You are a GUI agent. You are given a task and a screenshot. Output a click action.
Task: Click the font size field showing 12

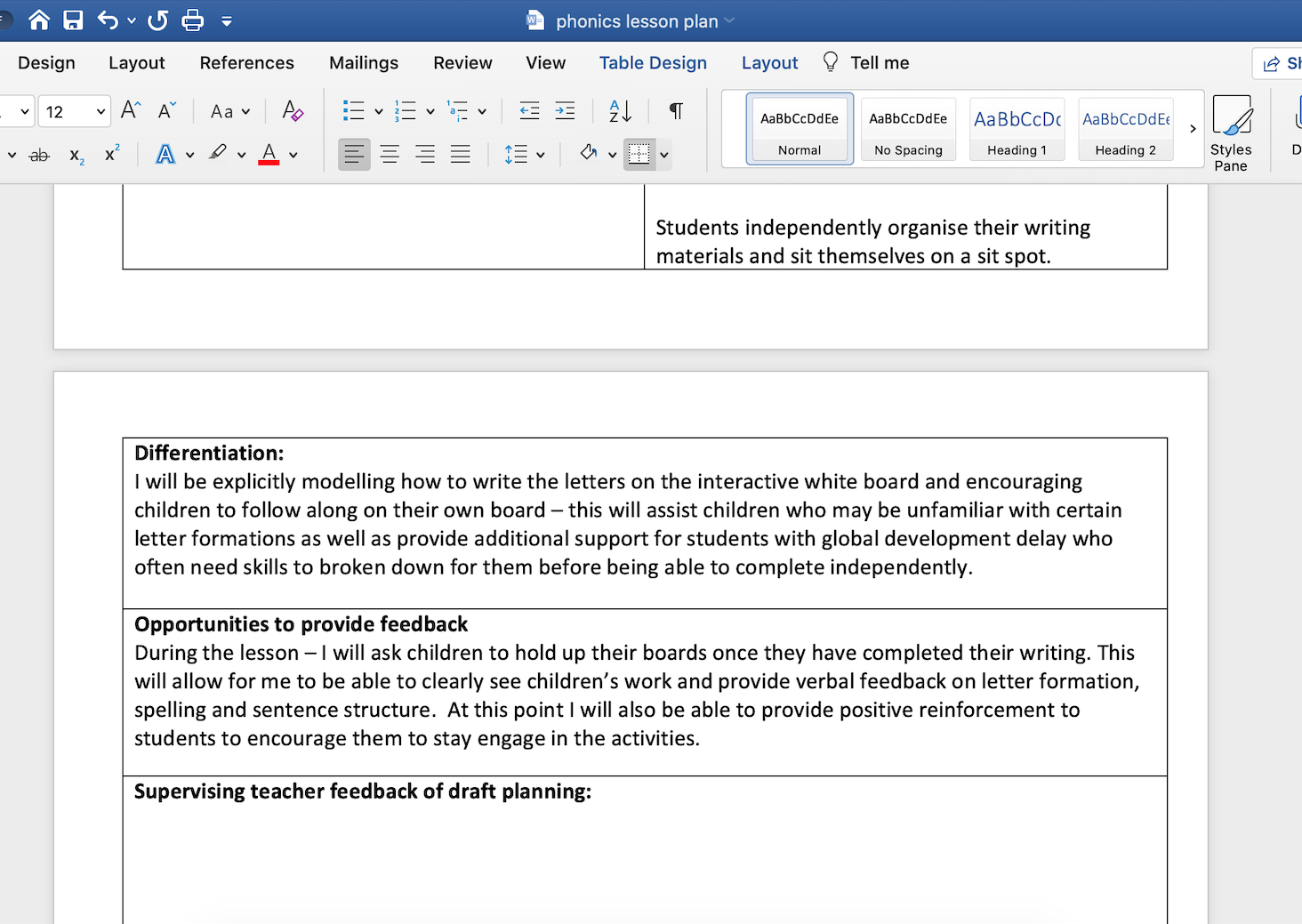(x=67, y=111)
